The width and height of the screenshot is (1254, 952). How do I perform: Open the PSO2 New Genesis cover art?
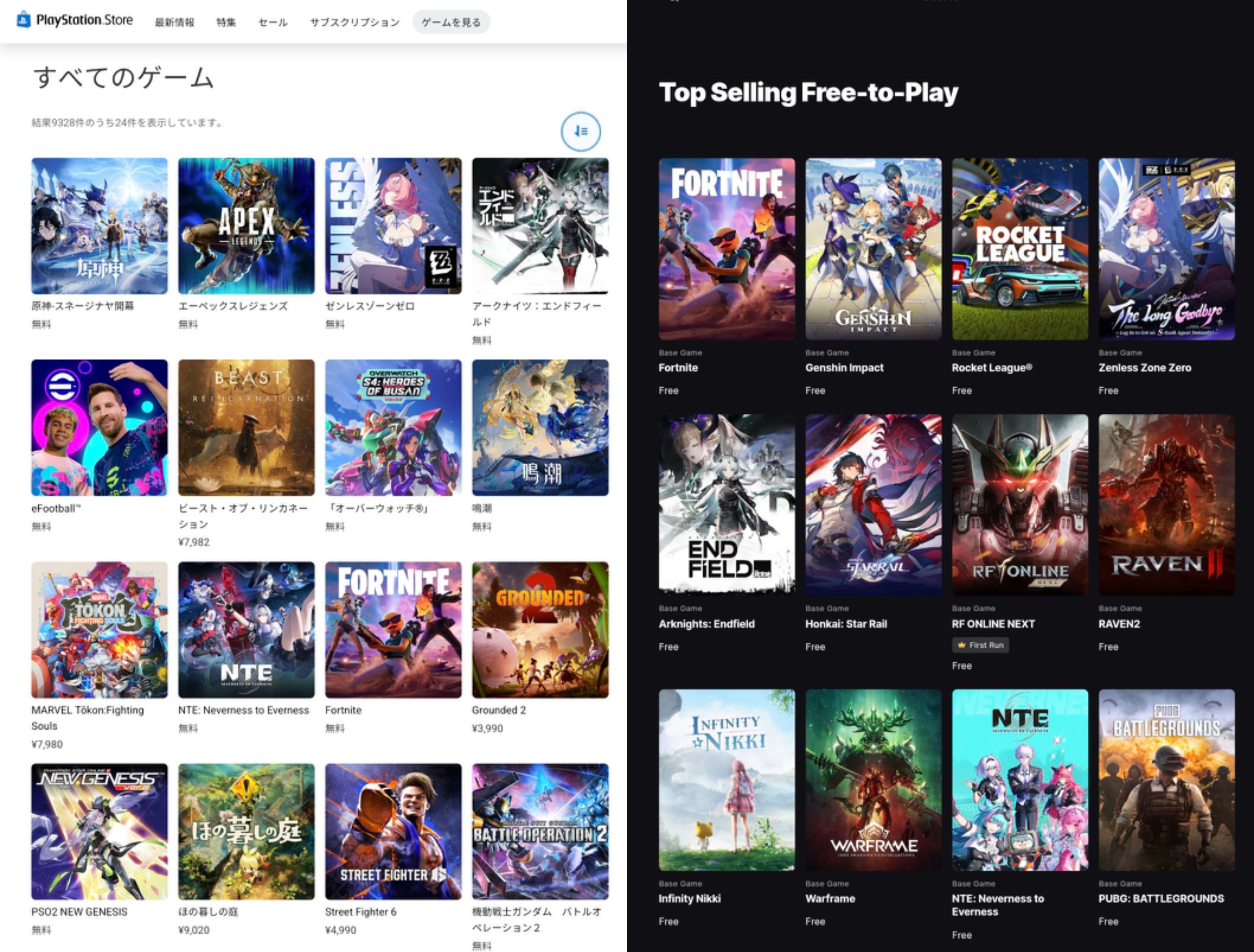coord(99,831)
